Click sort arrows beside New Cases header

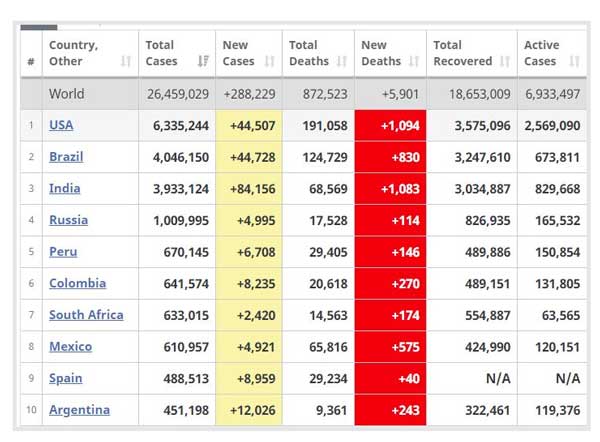[272, 62]
